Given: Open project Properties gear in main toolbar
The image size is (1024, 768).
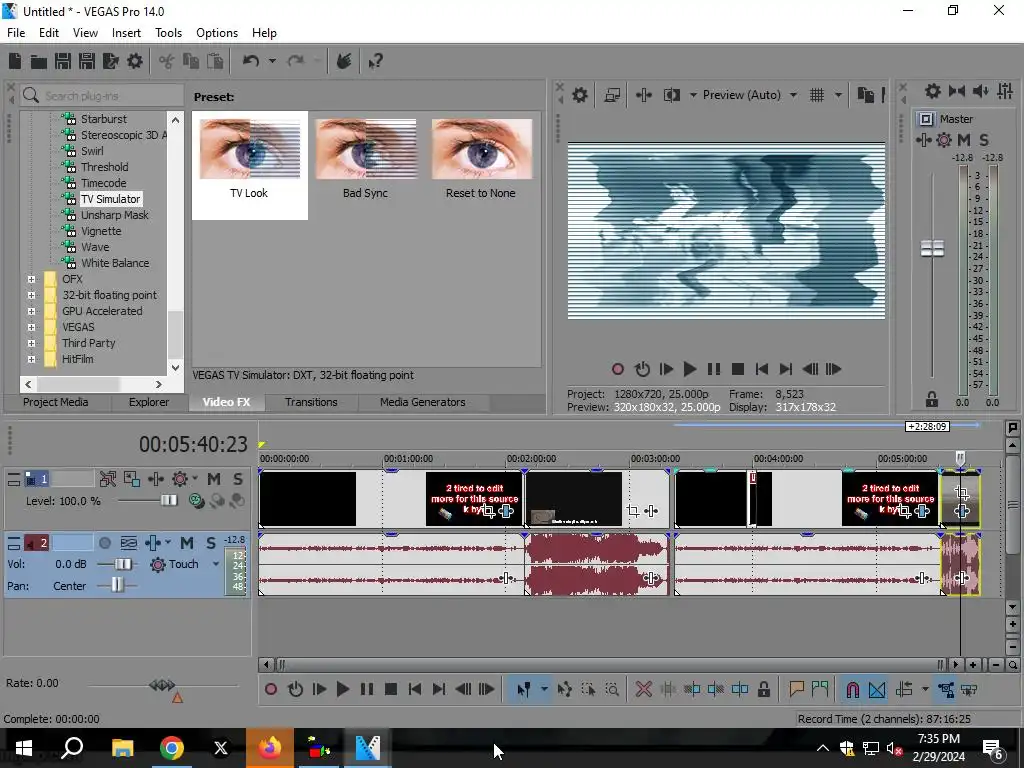Looking at the screenshot, I should [x=135, y=61].
